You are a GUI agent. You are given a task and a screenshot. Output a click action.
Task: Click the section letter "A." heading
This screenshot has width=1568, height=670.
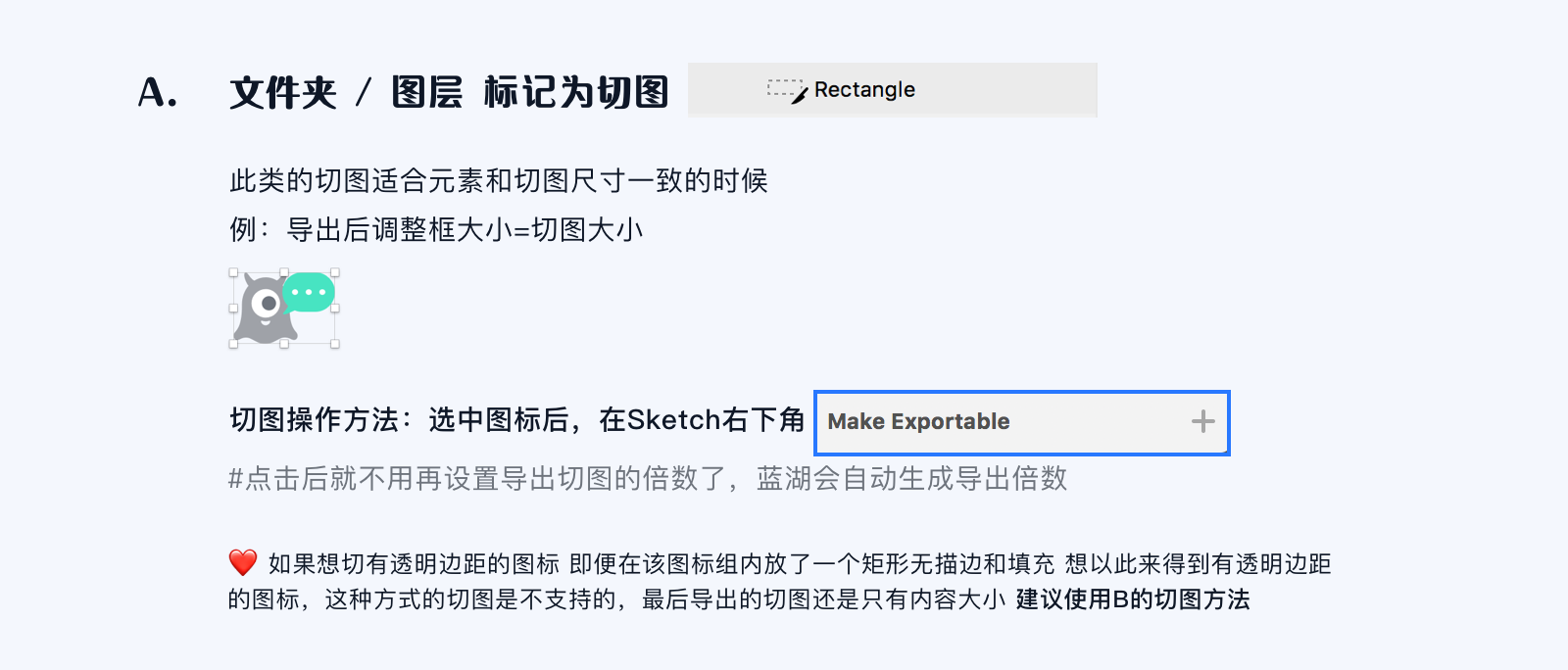tap(158, 93)
